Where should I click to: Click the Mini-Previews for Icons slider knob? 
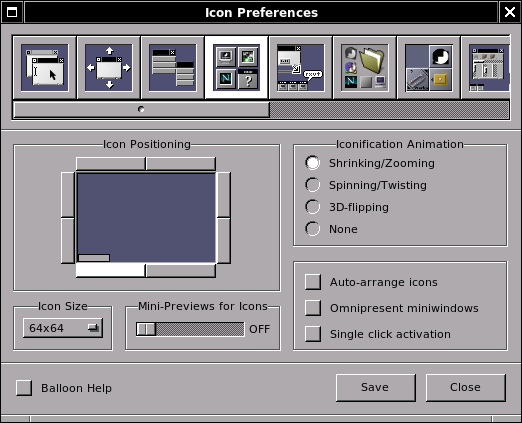tap(146, 329)
